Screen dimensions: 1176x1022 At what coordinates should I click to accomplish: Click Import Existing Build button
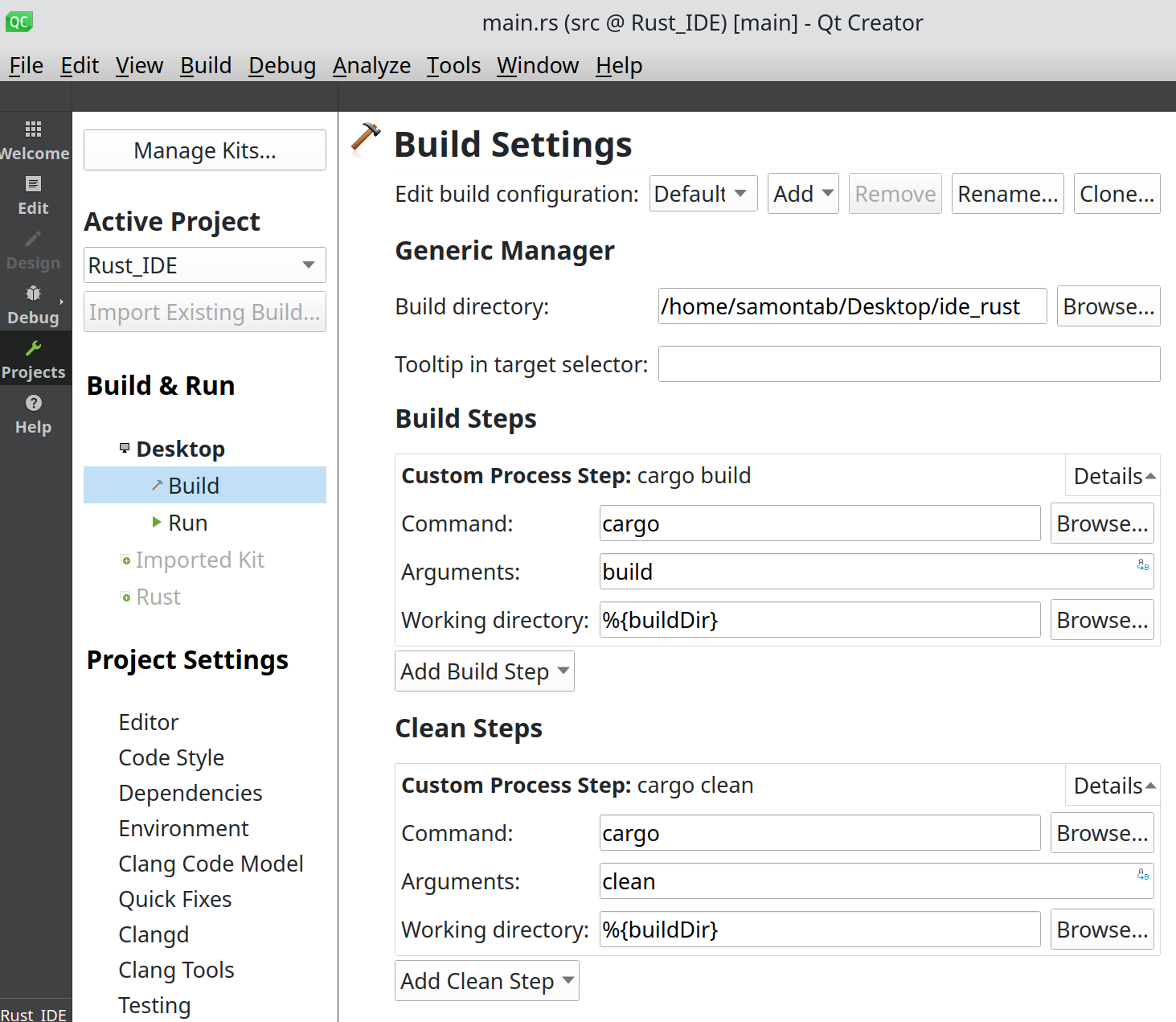pyautogui.click(x=205, y=312)
